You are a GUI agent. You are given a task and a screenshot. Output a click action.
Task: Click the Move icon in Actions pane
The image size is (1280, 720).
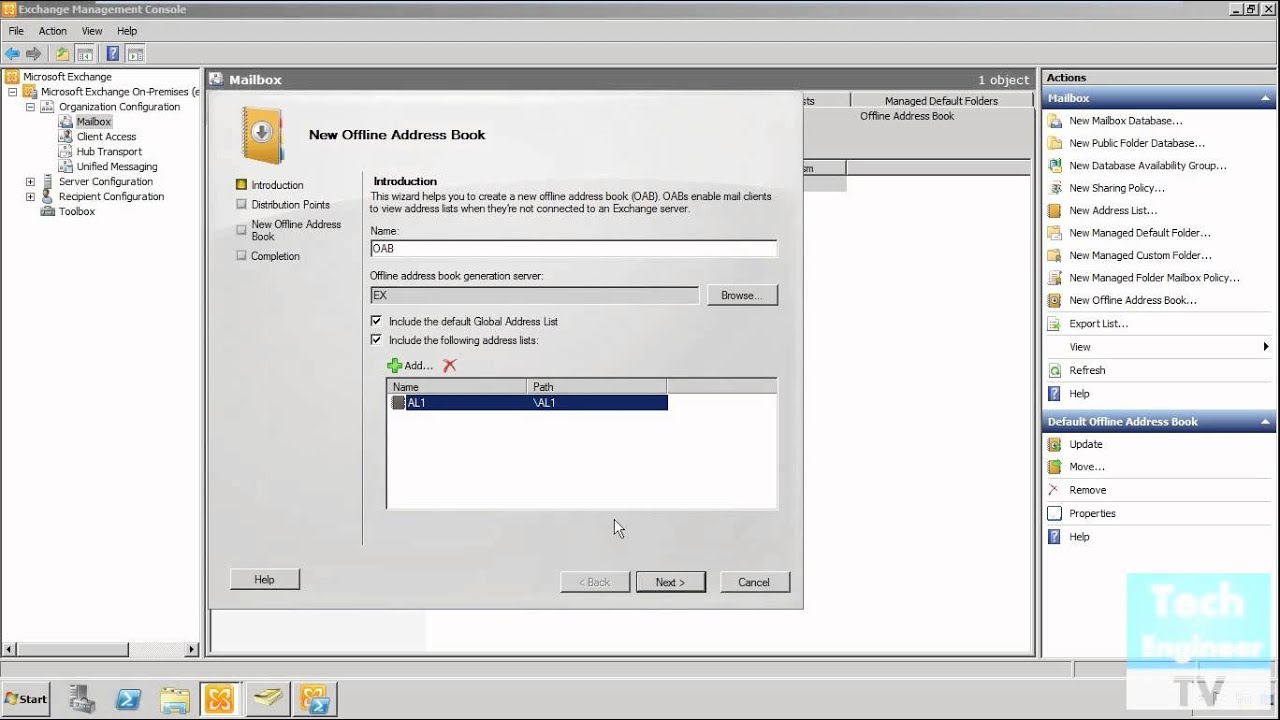click(x=1054, y=467)
